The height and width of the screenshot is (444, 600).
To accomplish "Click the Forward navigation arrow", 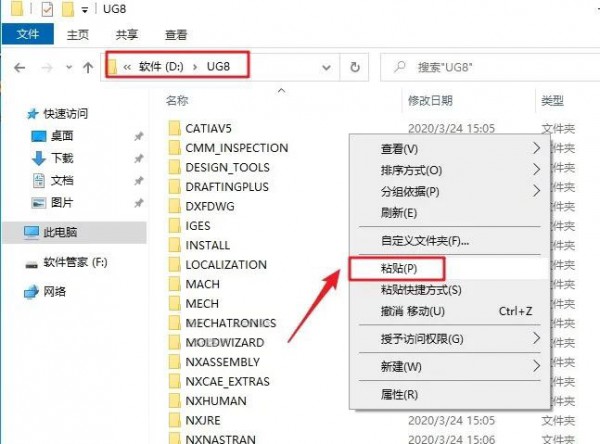I will 47,68.
